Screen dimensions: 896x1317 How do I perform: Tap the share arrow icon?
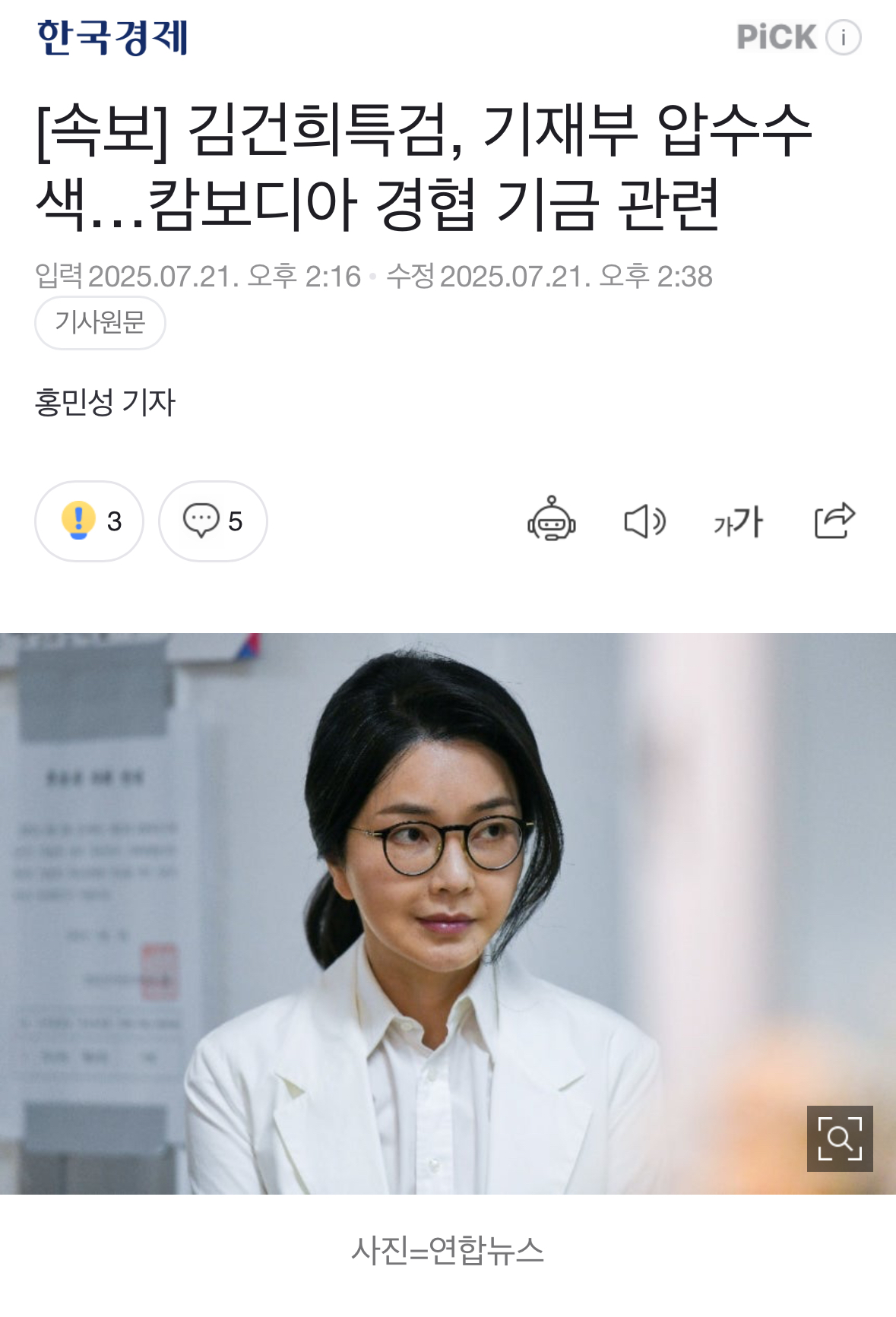tap(834, 521)
